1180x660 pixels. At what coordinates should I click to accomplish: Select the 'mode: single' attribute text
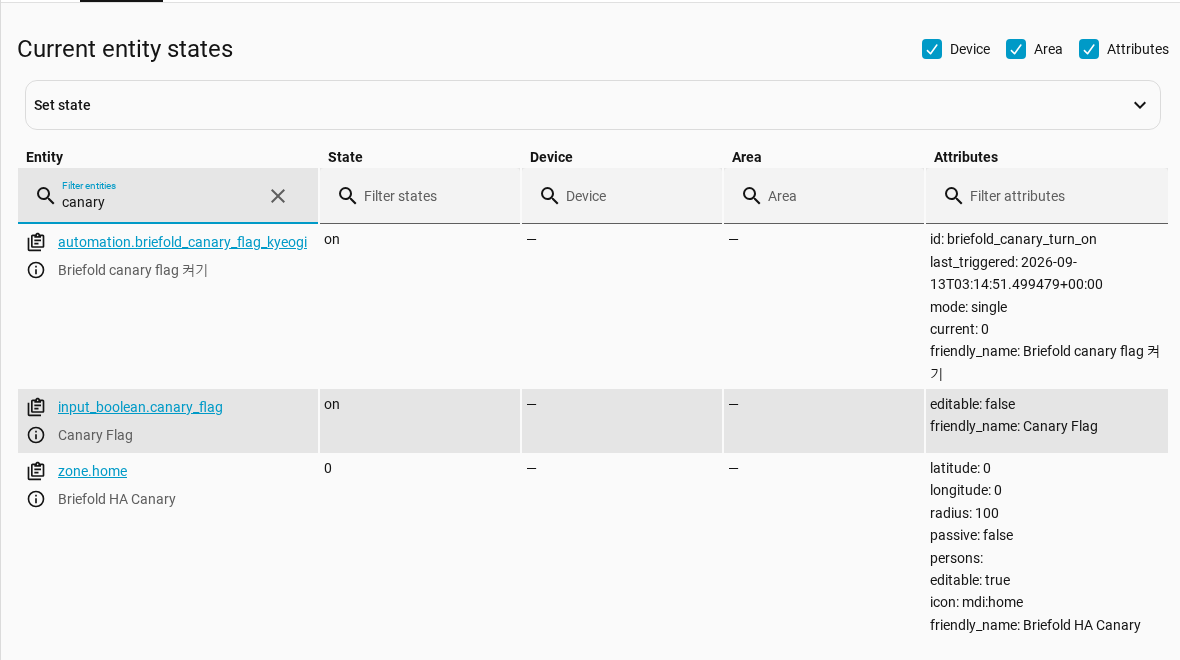point(968,307)
